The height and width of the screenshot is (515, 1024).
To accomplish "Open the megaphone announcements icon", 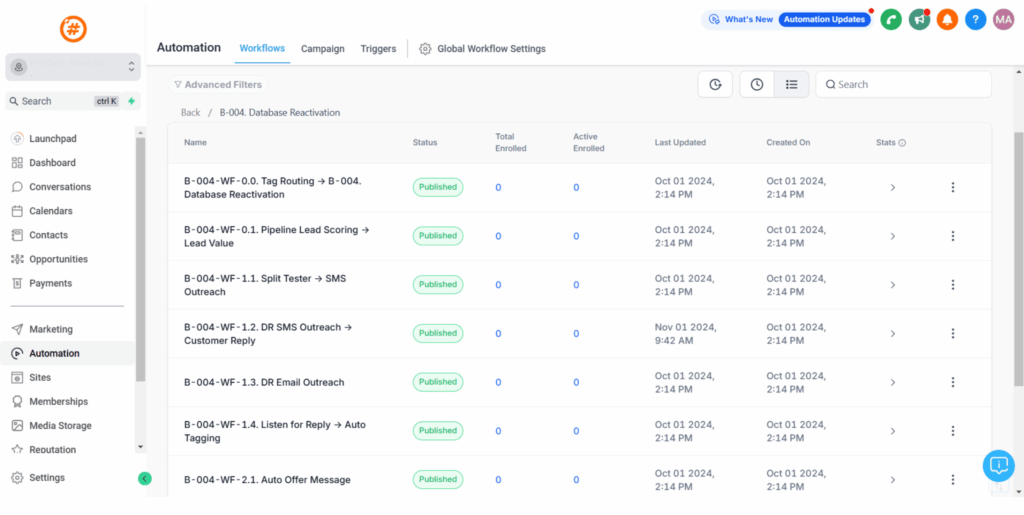I will point(919,19).
